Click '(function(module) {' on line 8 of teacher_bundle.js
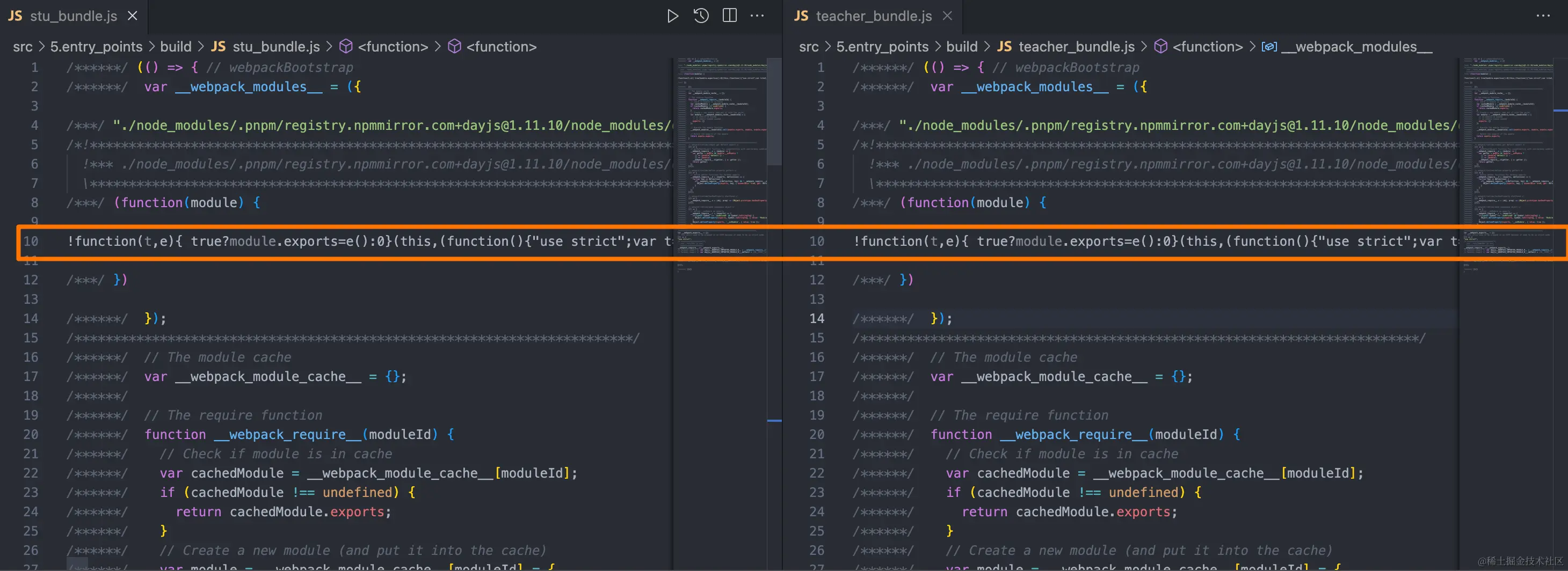The width and height of the screenshot is (1568, 571). 974,202
